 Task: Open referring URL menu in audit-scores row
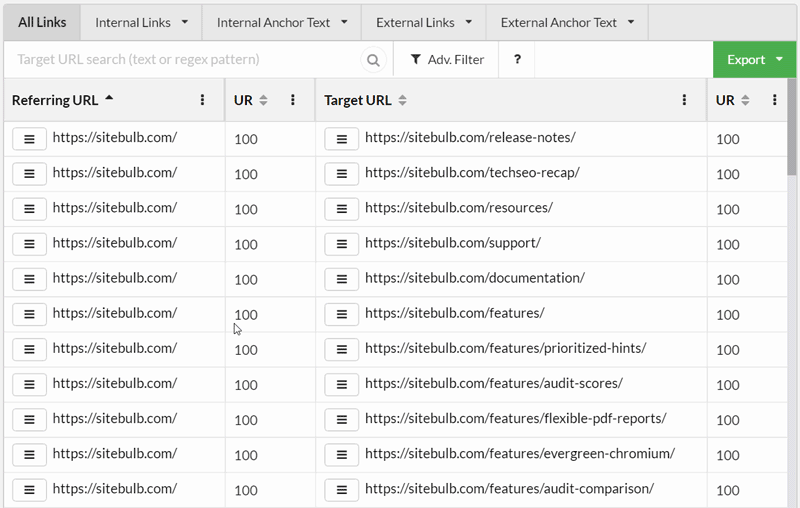pyautogui.click(x=29, y=385)
